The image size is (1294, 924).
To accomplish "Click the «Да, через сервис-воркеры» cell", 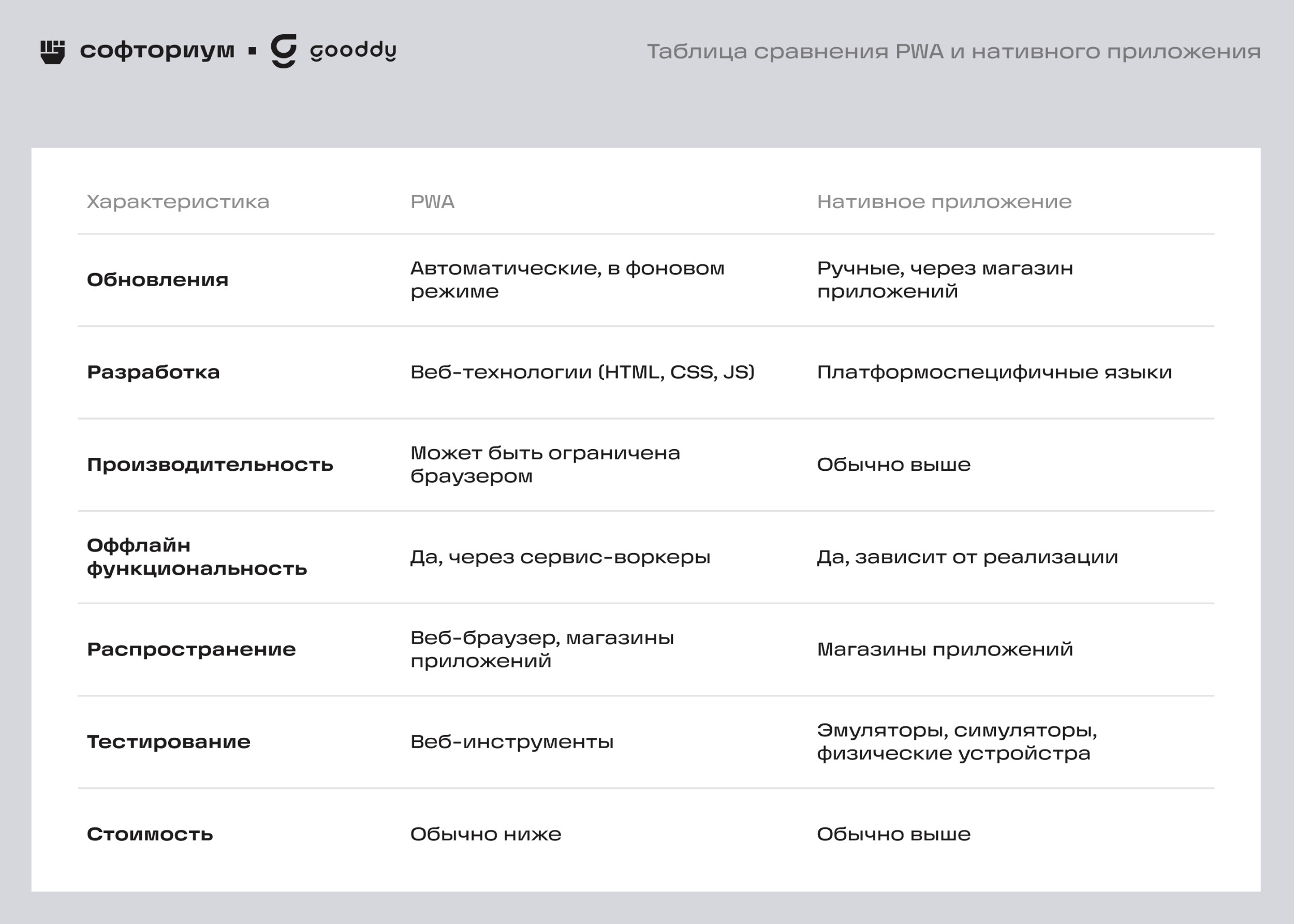I will click(560, 557).
